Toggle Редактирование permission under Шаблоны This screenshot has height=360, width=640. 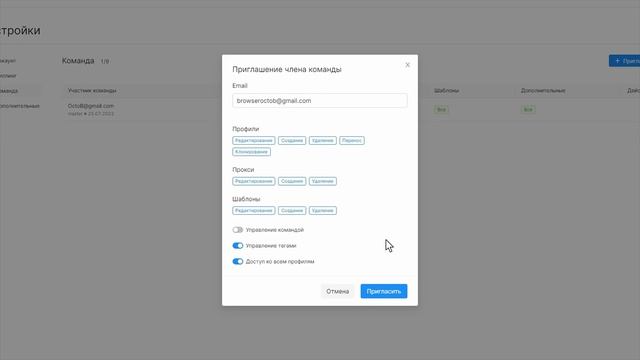253,211
